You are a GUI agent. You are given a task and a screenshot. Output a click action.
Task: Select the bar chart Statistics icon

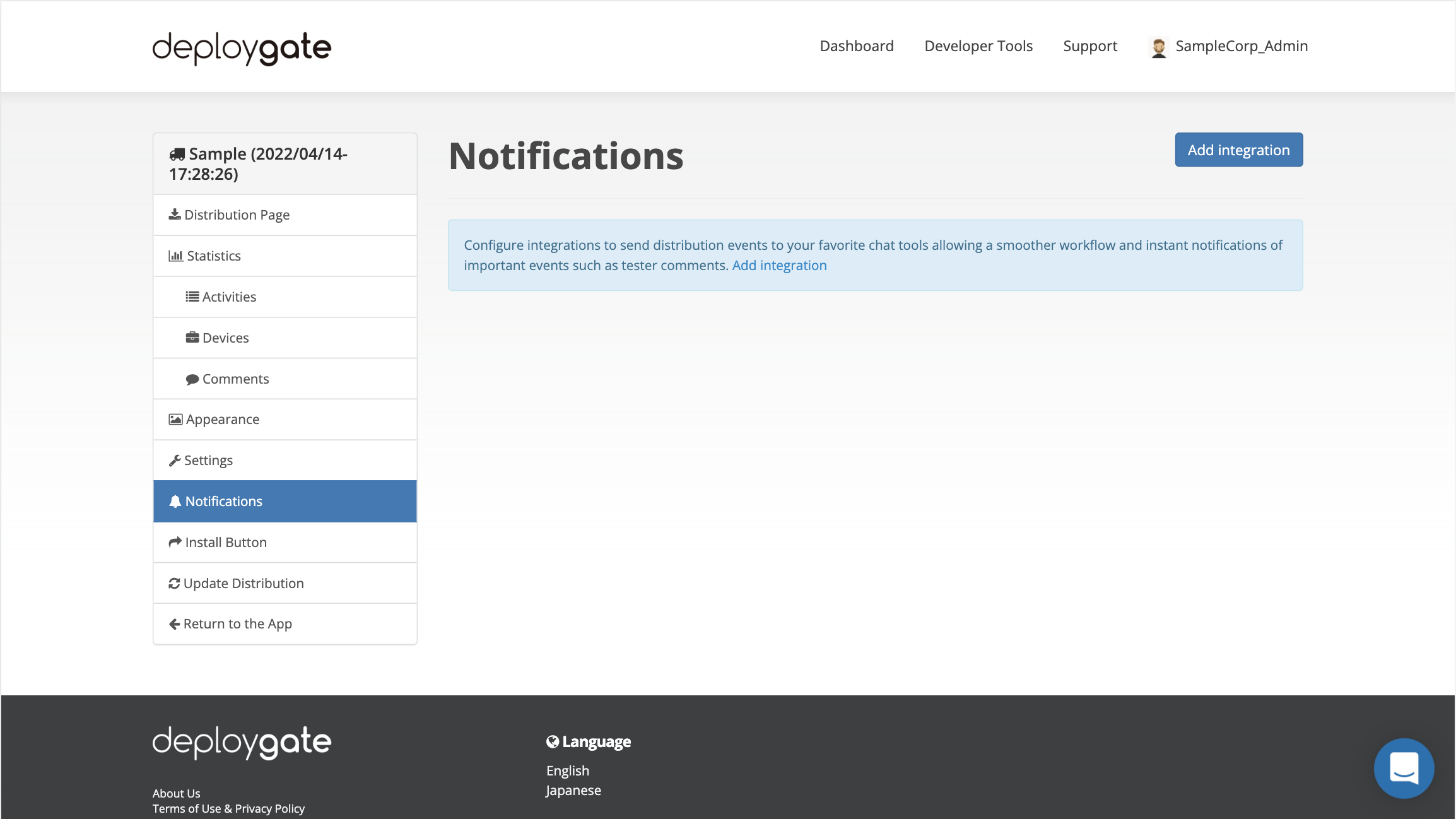[x=175, y=256]
